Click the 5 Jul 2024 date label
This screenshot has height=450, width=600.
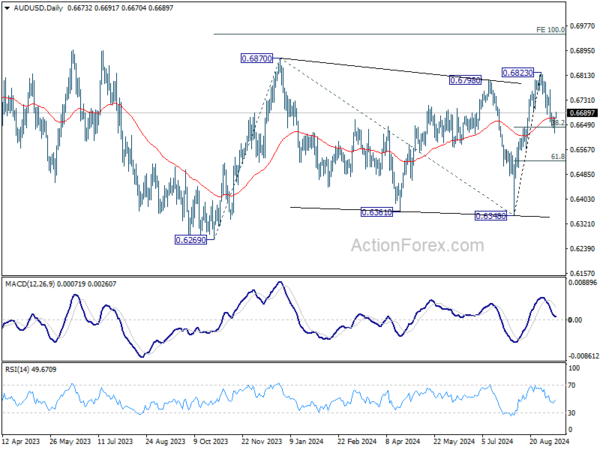pyautogui.click(x=497, y=442)
